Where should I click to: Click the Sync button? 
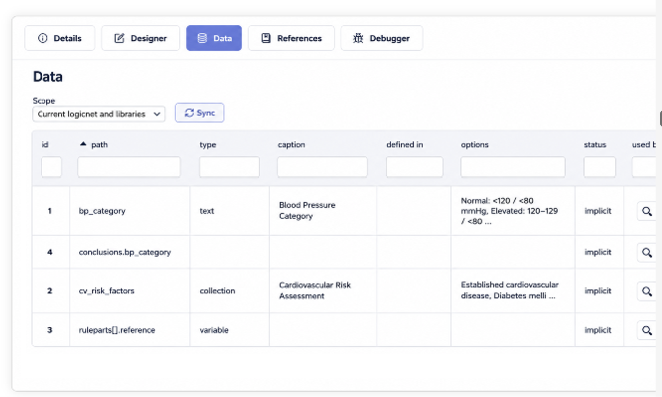coord(200,113)
